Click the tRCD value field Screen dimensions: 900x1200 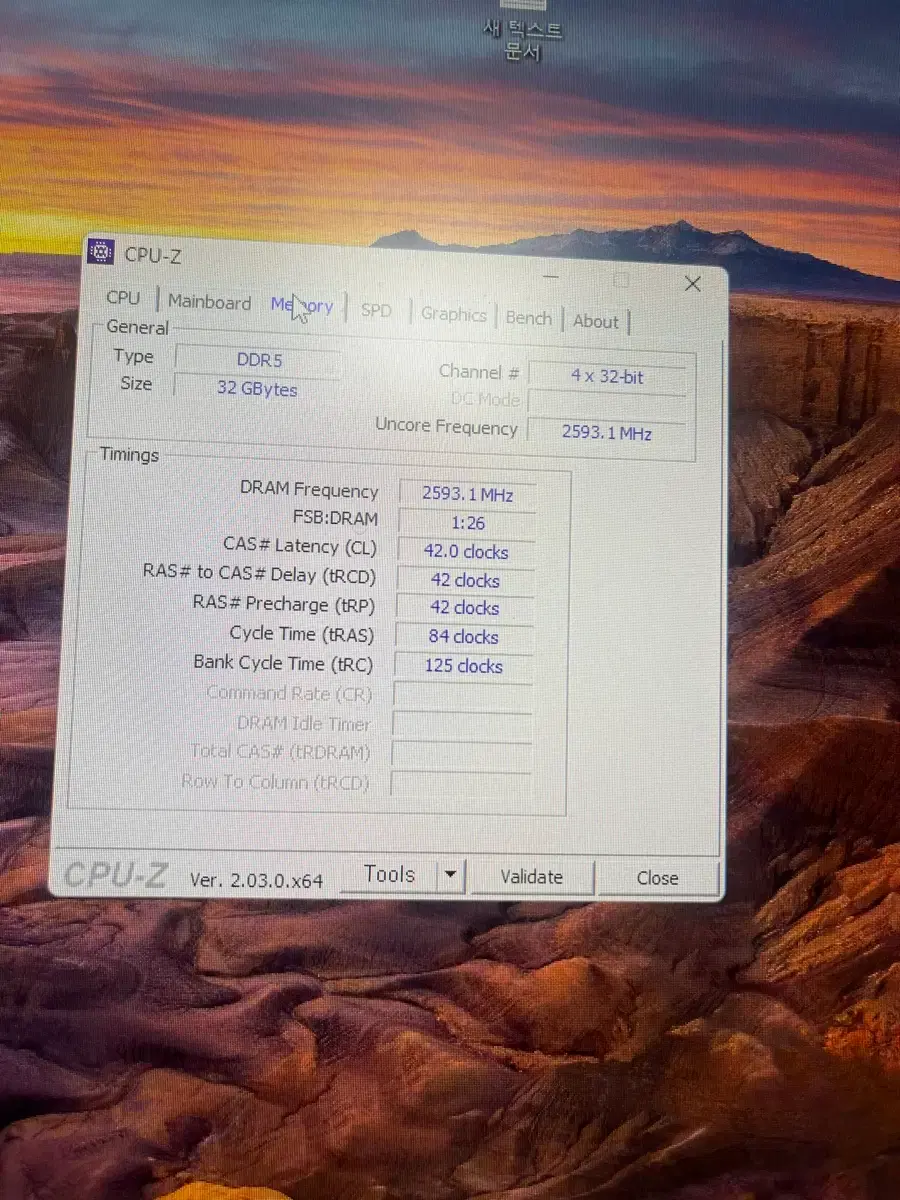click(x=465, y=580)
